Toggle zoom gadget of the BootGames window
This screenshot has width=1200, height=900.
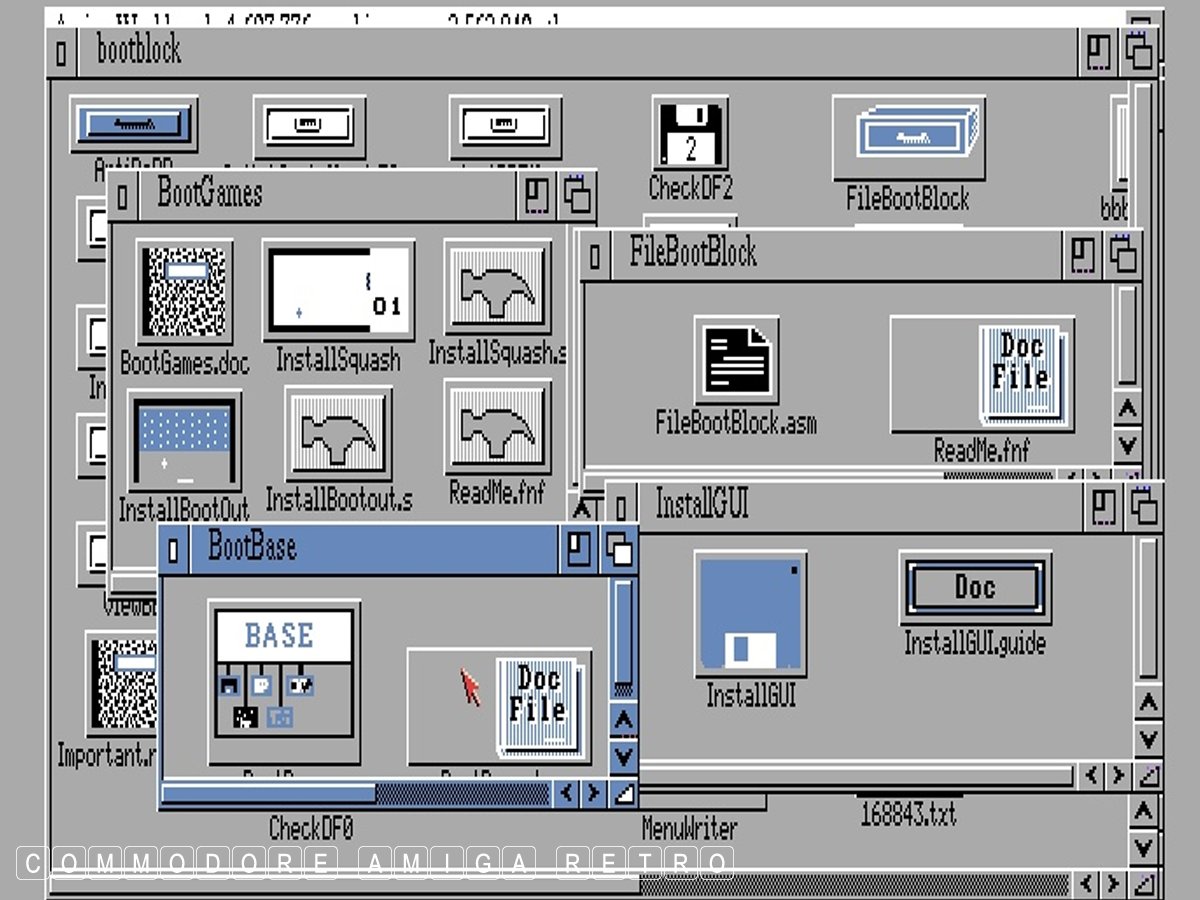538,195
